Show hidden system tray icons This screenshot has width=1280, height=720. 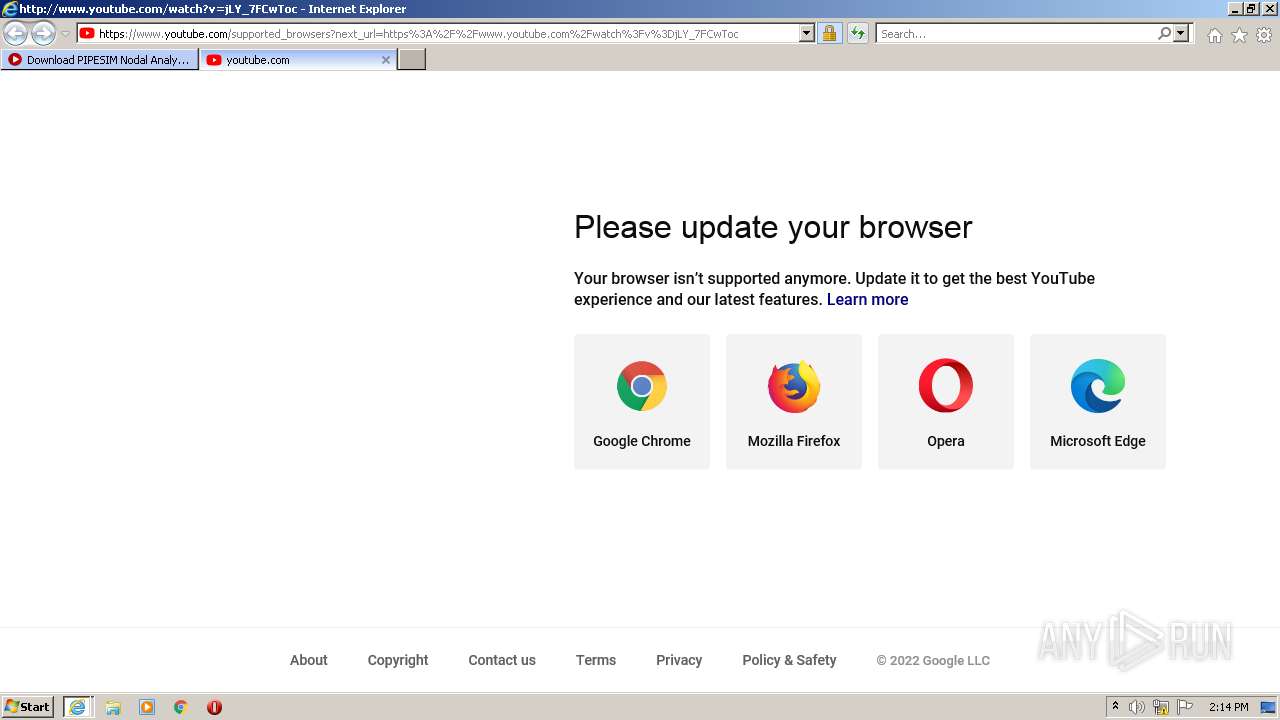pos(1115,707)
